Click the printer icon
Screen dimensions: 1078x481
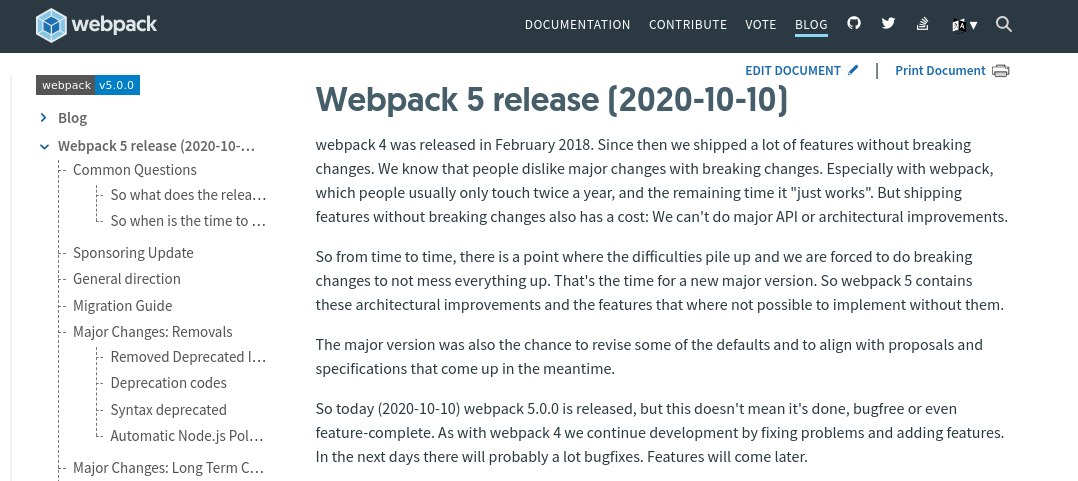click(1001, 71)
